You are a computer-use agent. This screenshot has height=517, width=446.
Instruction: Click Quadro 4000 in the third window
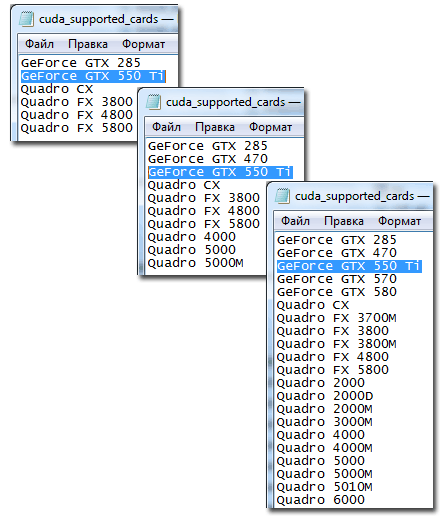click(321, 435)
